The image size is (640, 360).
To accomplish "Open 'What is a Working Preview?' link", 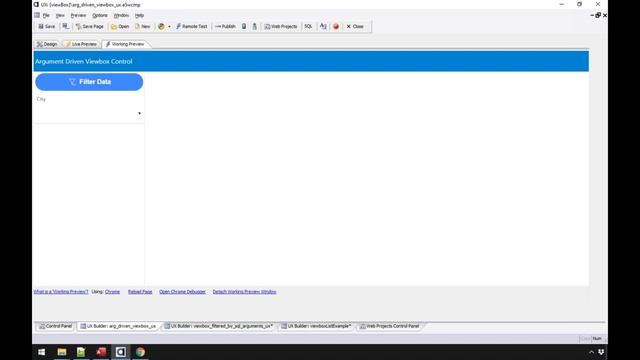I will pyautogui.click(x=61, y=292).
